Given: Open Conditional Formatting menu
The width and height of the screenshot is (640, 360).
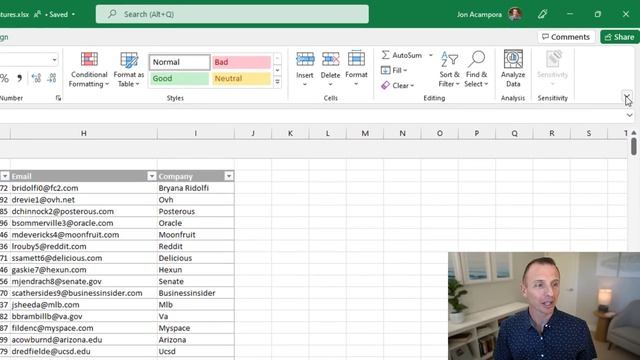Looking at the screenshot, I should click(89, 69).
